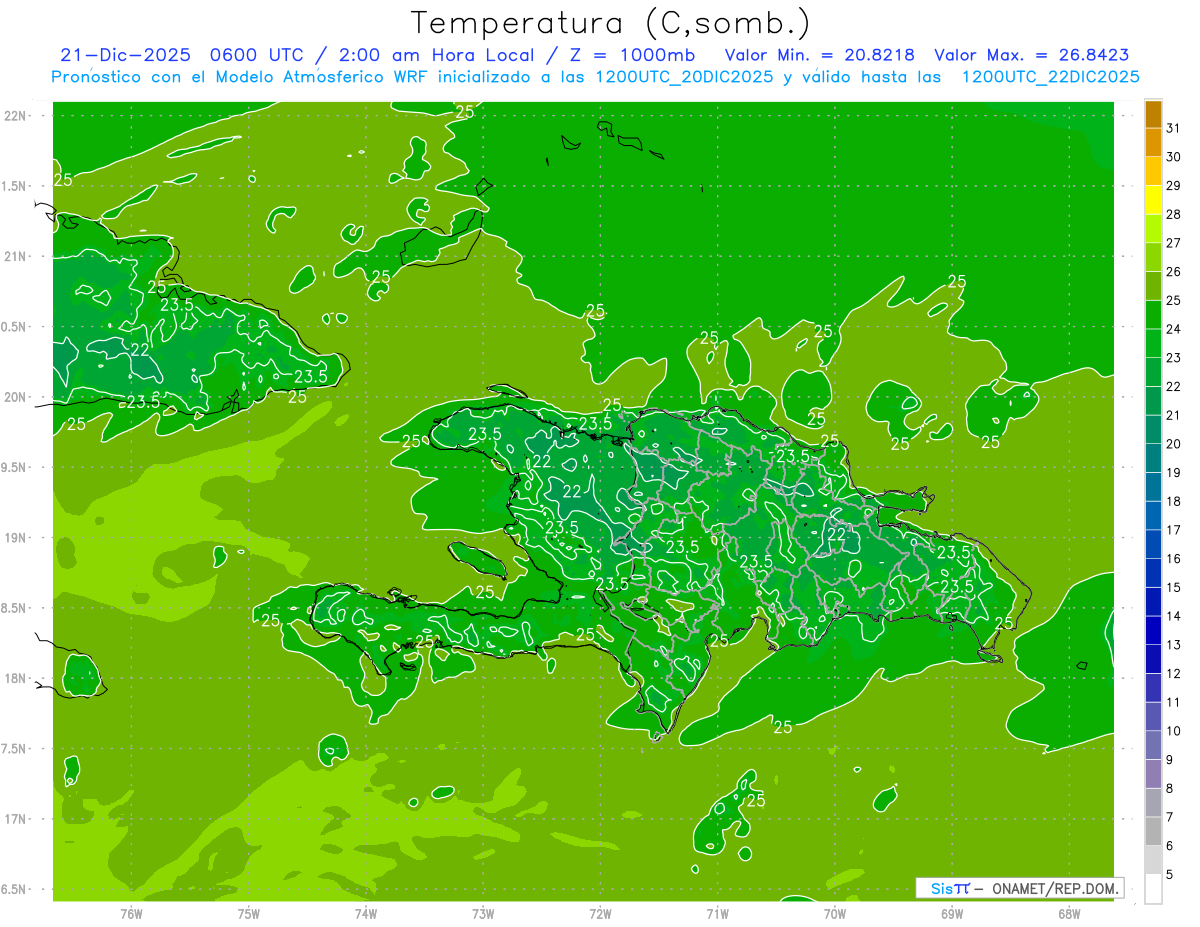Click the '26' color scale label

coord(1174,271)
